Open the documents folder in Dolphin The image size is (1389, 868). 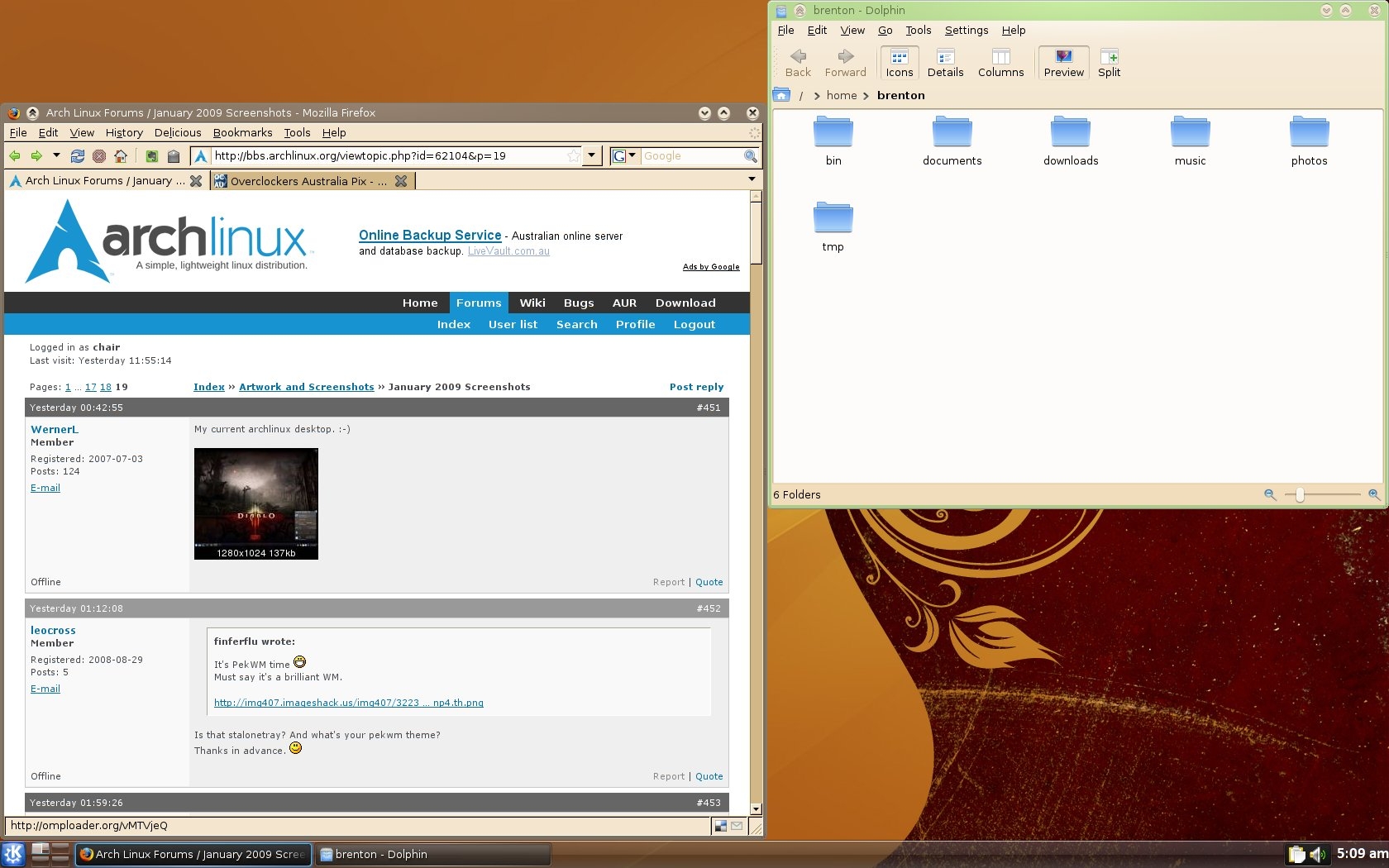(952, 141)
